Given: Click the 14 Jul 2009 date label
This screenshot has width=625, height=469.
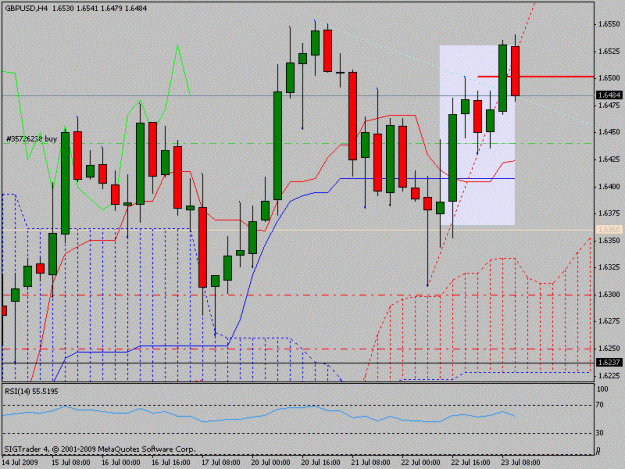Looking at the screenshot, I should pos(20,463).
